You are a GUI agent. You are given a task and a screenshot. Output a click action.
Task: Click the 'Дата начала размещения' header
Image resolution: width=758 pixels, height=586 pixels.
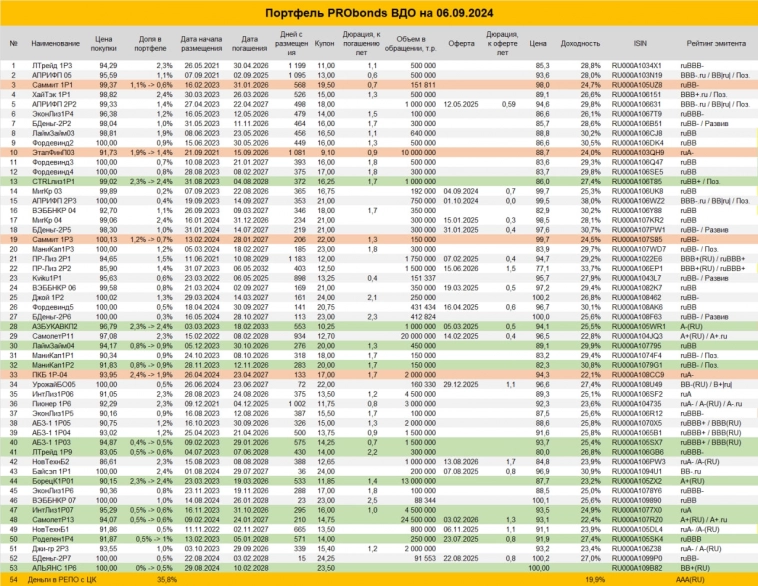[201, 44]
